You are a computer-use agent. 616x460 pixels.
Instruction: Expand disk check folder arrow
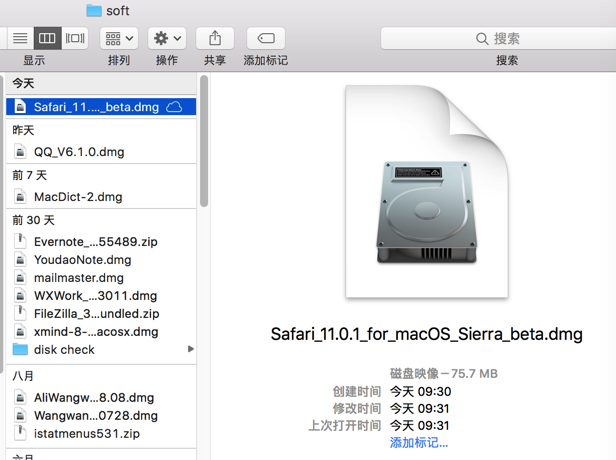point(191,349)
